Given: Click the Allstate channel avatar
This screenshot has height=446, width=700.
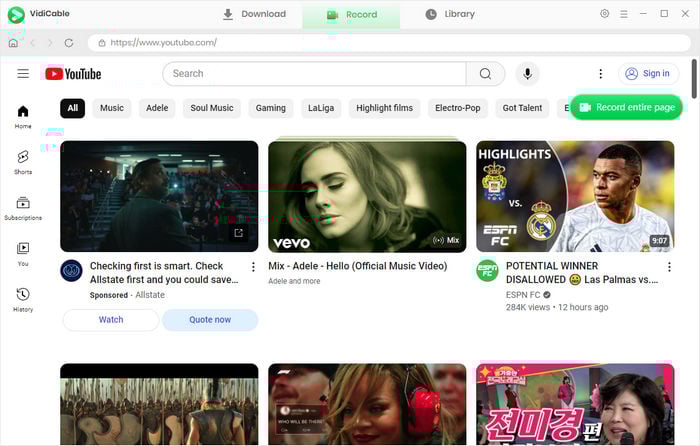Looking at the screenshot, I should tap(71, 271).
